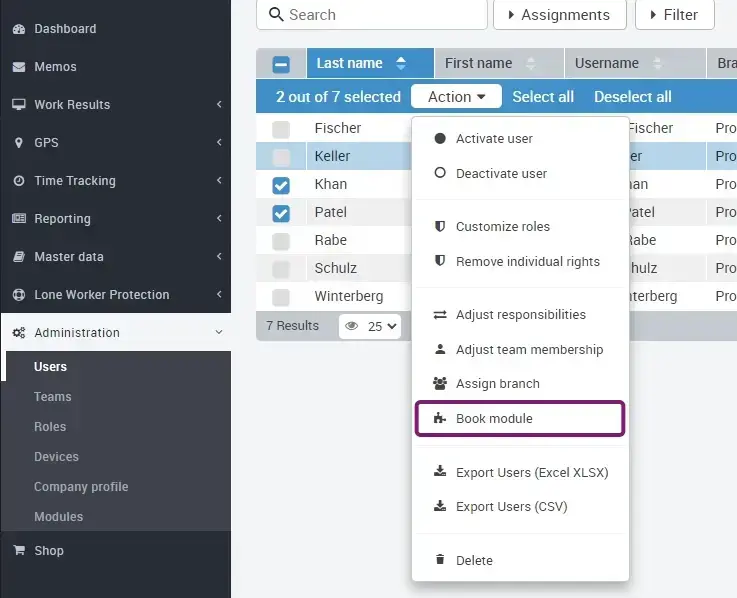Image resolution: width=737 pixels, height=598 pixels.
Task: Click the Lone Worker Protection globe icon
Action: pos(18,295)
